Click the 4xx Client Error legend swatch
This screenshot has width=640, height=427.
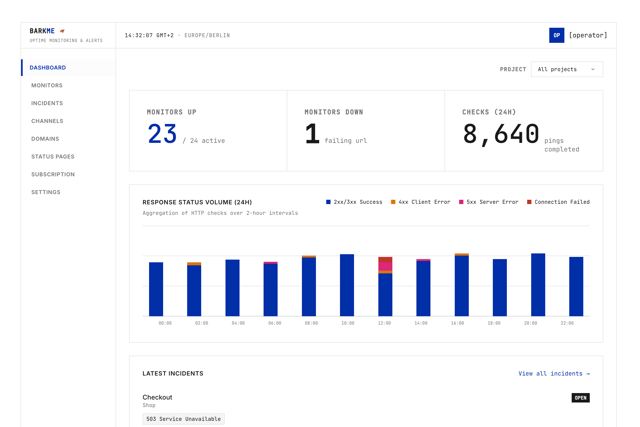click(x=393, y=202)
